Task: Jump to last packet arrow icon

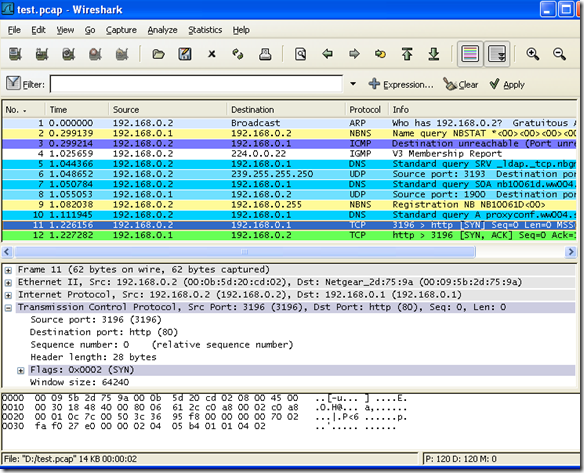Action: click(434, 54)
